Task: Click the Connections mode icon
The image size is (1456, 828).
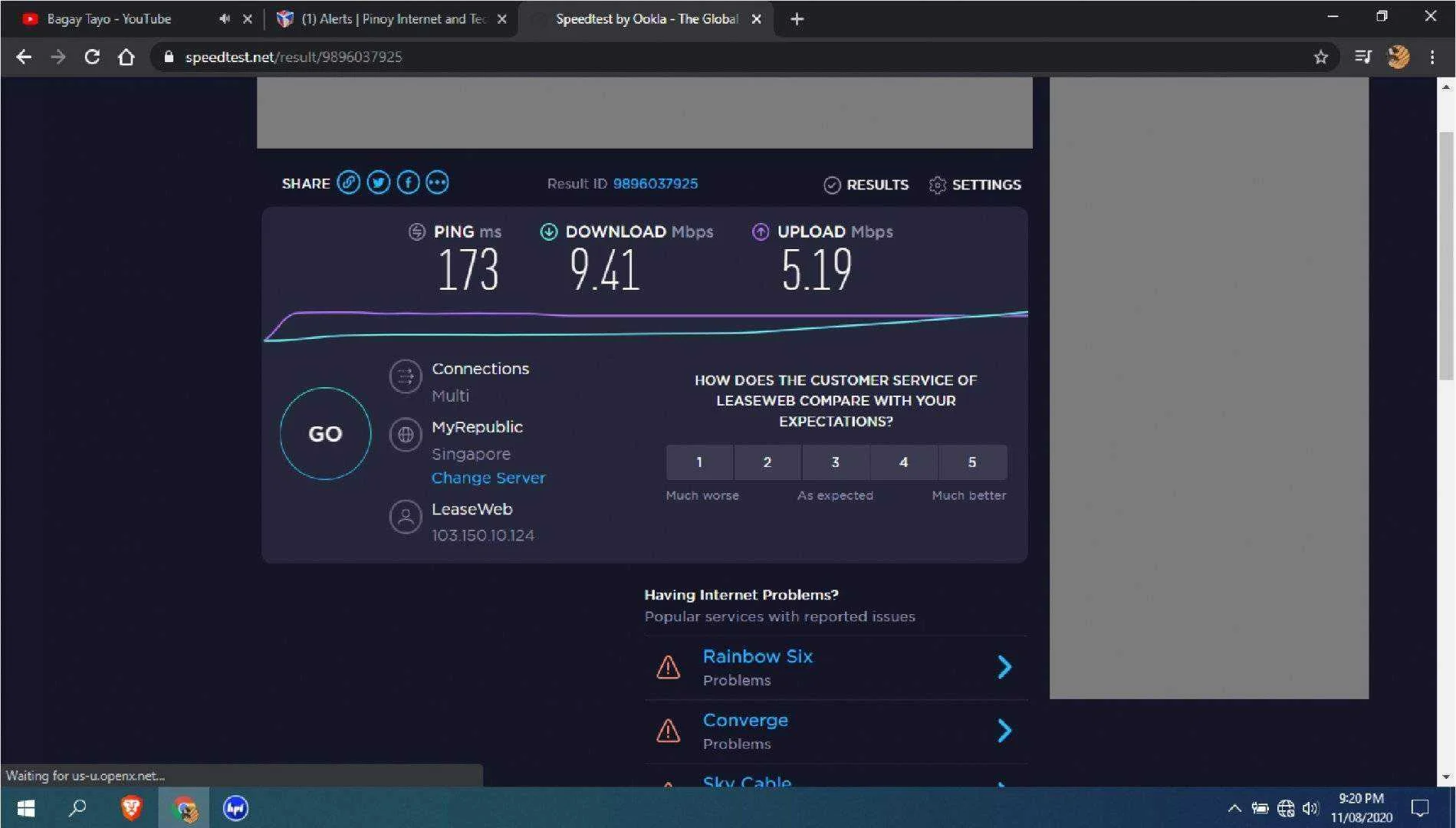Action: pyautogui.click(x=406, y=376)
